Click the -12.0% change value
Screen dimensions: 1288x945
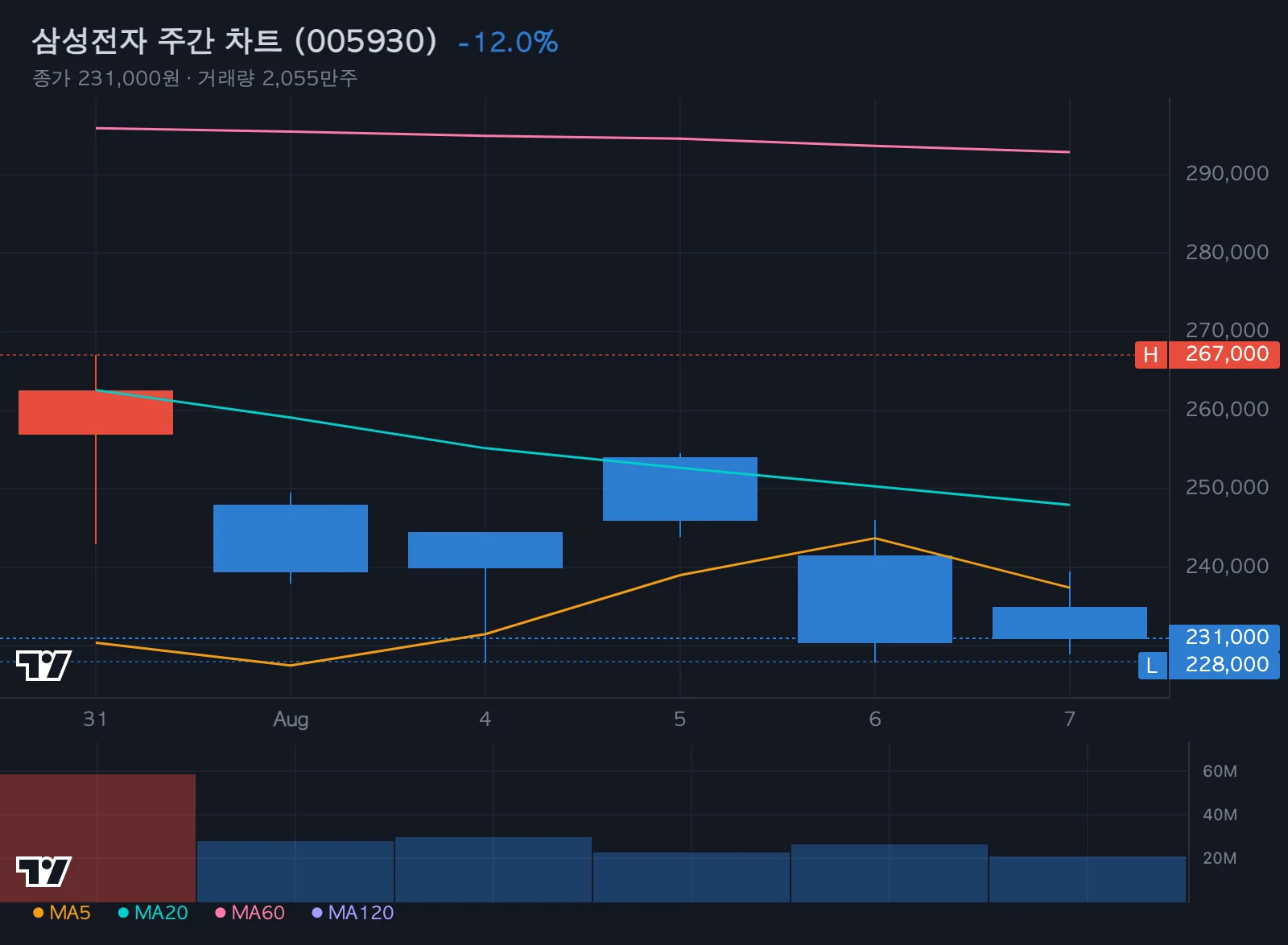pyautogui.click(x=508, y=42)
